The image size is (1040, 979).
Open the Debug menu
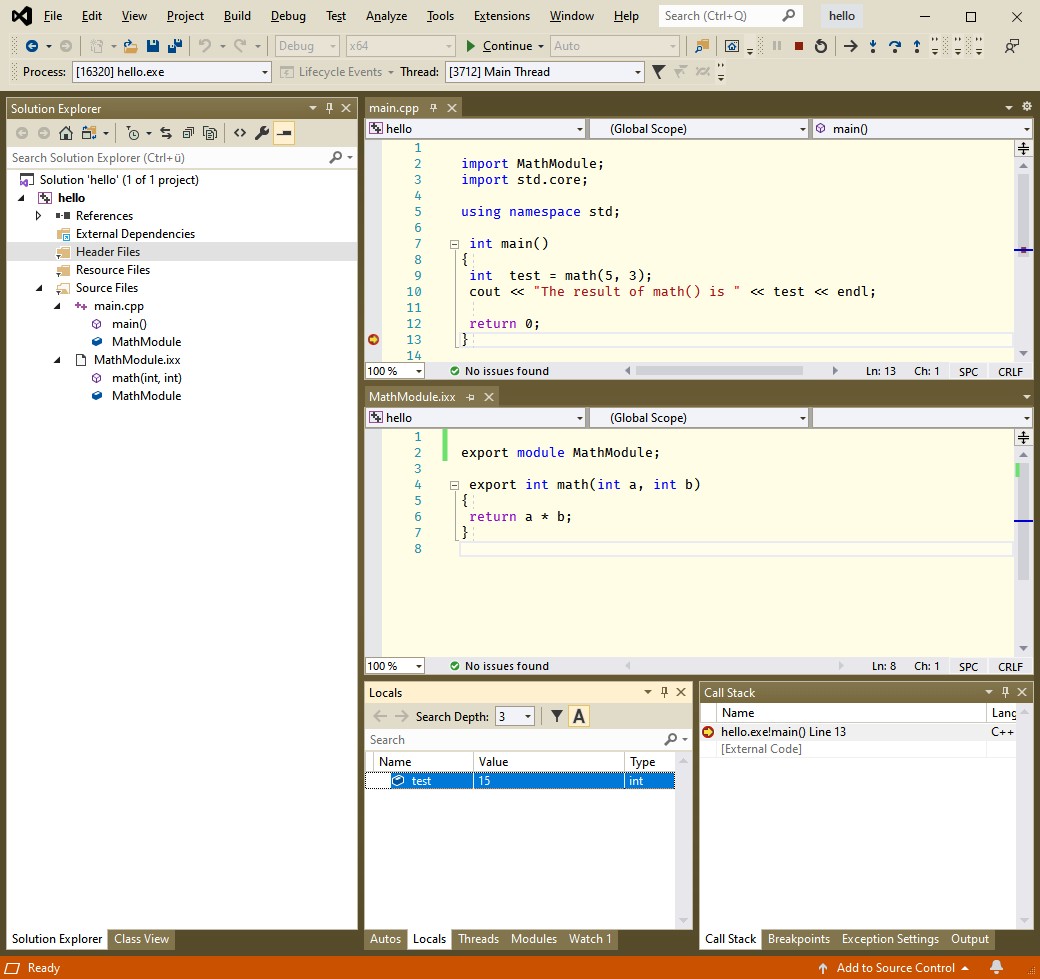288,16
